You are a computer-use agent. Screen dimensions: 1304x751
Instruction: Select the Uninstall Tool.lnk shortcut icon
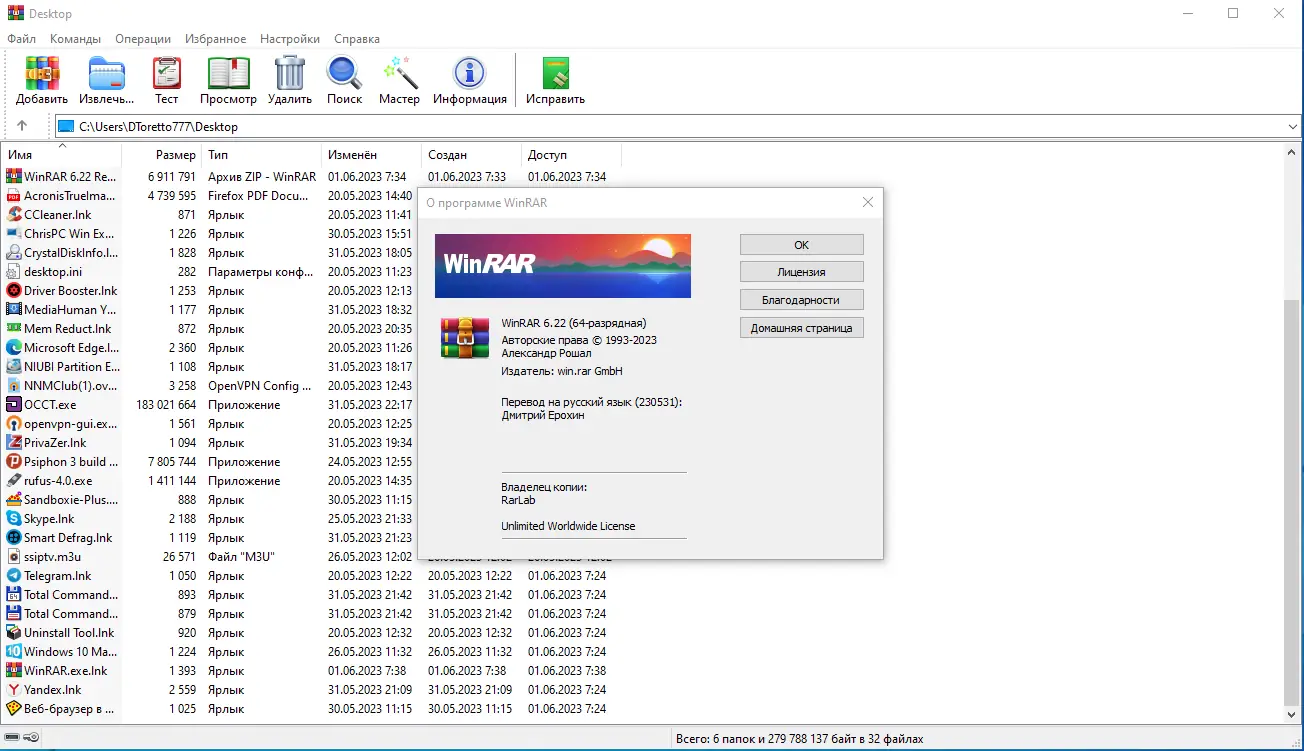(x=14, y=633)
